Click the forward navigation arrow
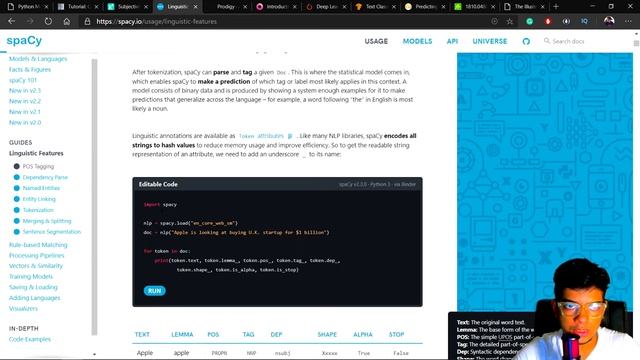This screenshot has height=360, width=640. 30,21
